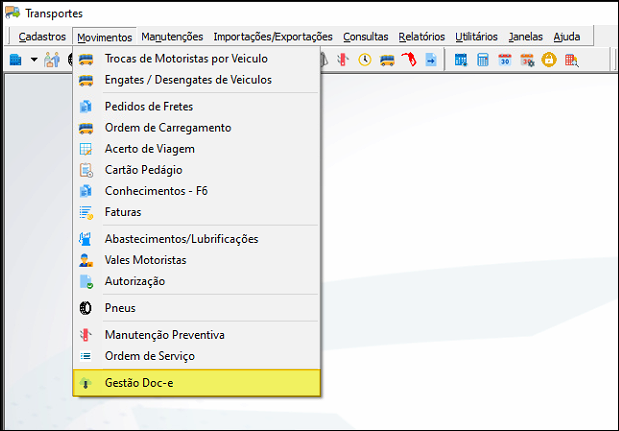Viewport: 619px width, 431px height.
Task: Open the Manutenções menu
Action: (172, 37)
